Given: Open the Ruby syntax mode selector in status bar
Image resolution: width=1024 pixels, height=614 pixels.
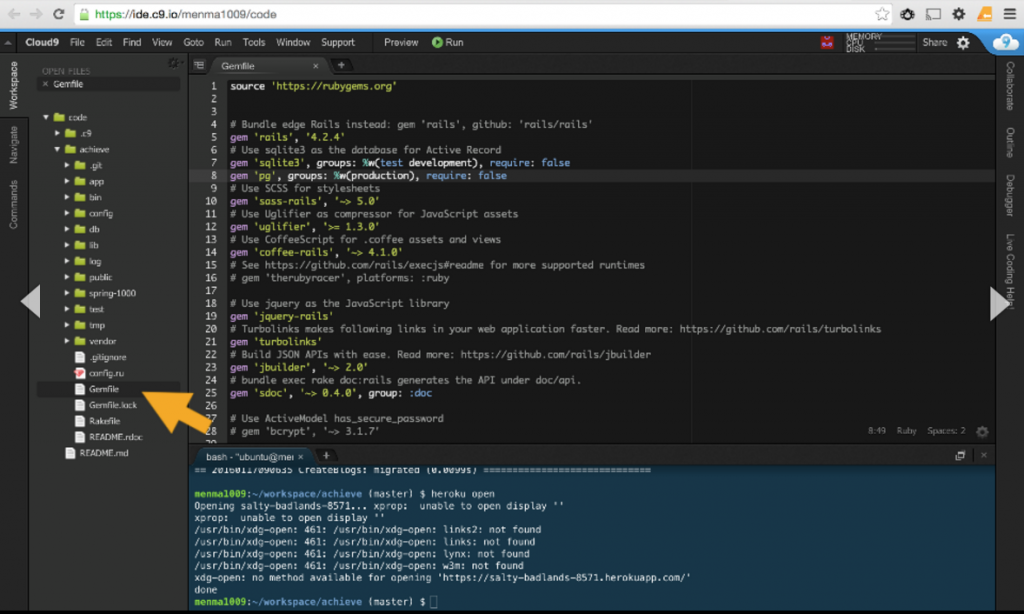Looking at the screenshot, I should 906,430.
